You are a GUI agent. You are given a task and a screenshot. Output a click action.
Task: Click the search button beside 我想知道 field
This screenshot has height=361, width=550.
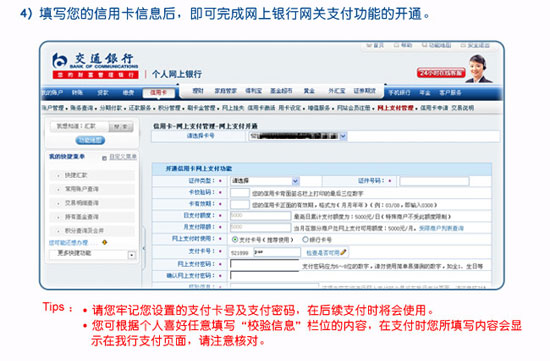coord(121,126)
